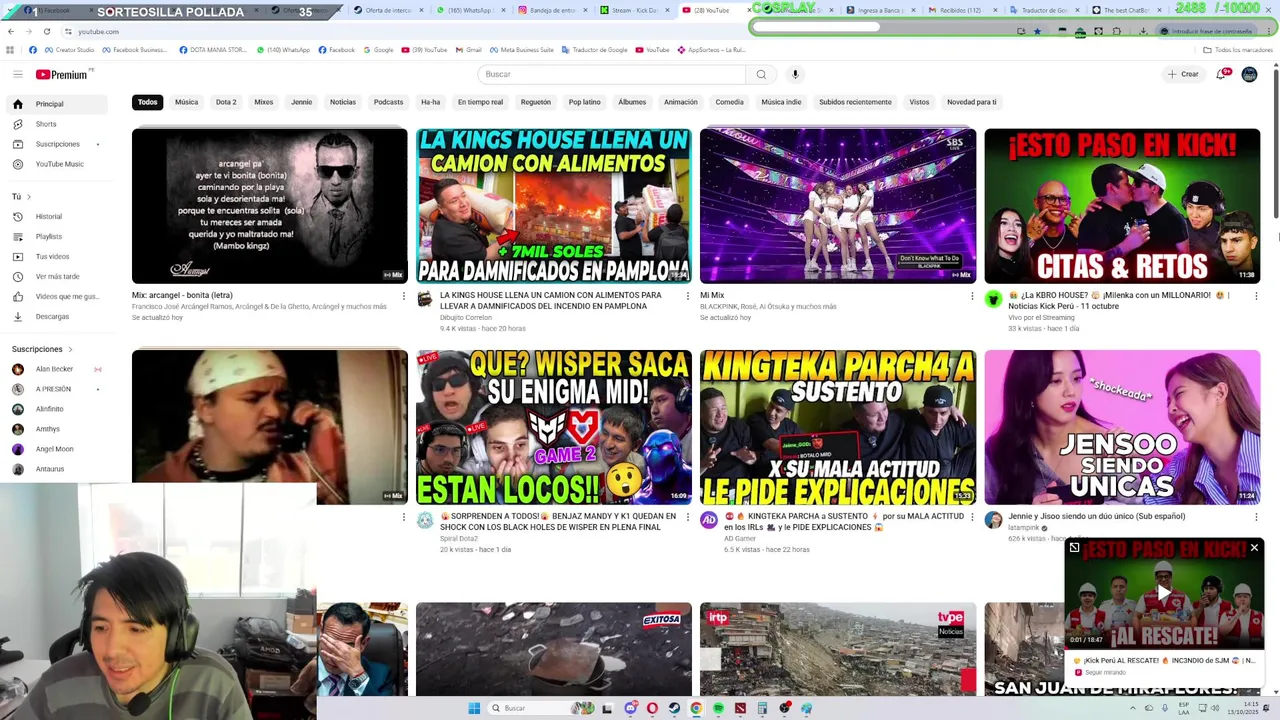Open the Angel Moon subscription channel
The height and width of the screenshot is (720, 1280).
click(56, 449)
